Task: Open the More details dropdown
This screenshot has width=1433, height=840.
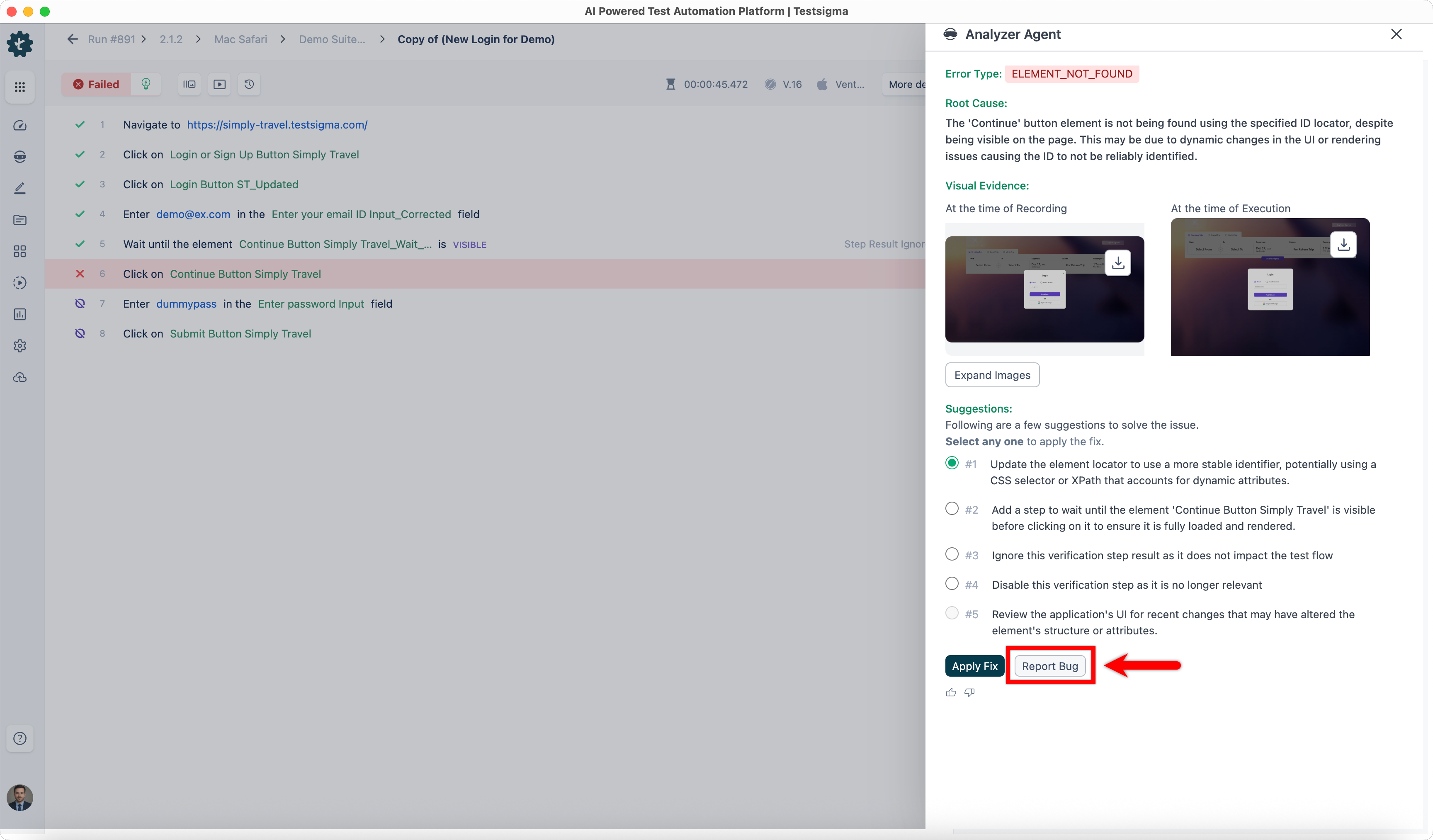Action: coord(906,84)
